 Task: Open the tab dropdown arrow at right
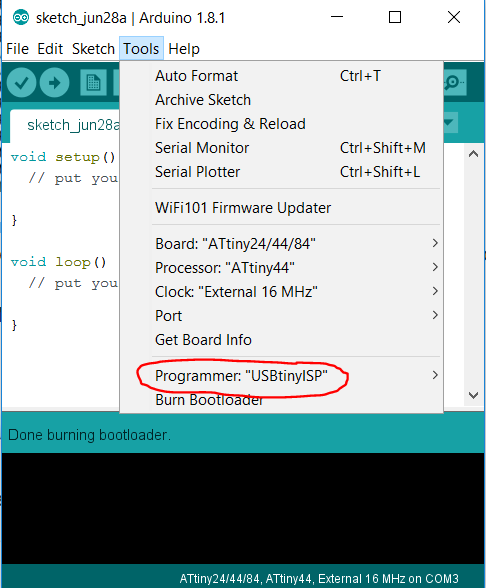[450, 122]
